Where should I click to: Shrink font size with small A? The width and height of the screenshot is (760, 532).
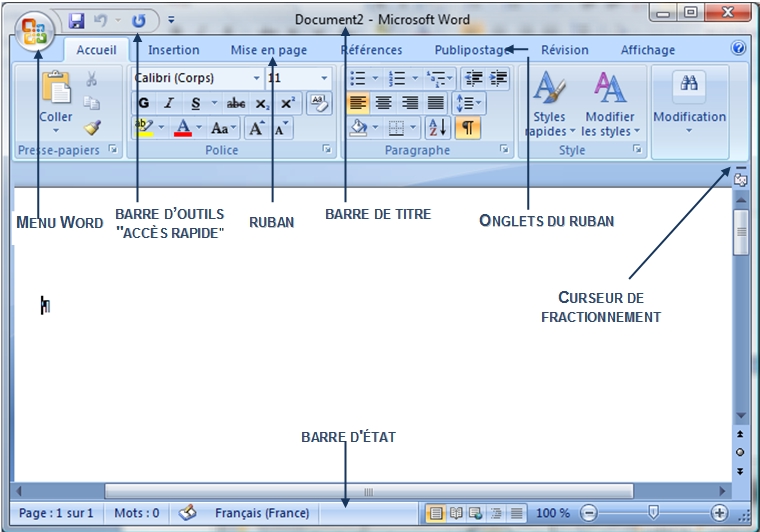pos(281,128)
